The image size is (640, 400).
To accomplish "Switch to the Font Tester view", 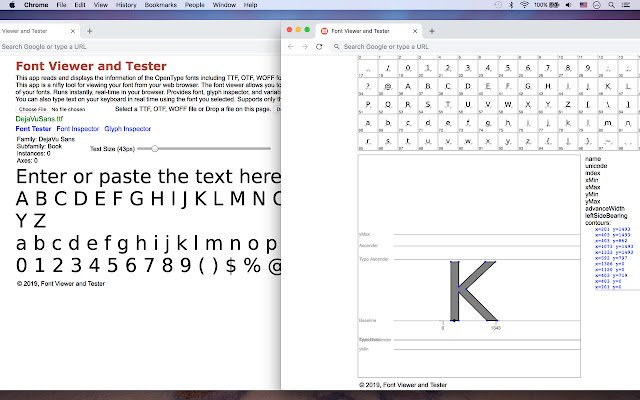I will pyautogui.click(x=33, y=129).
